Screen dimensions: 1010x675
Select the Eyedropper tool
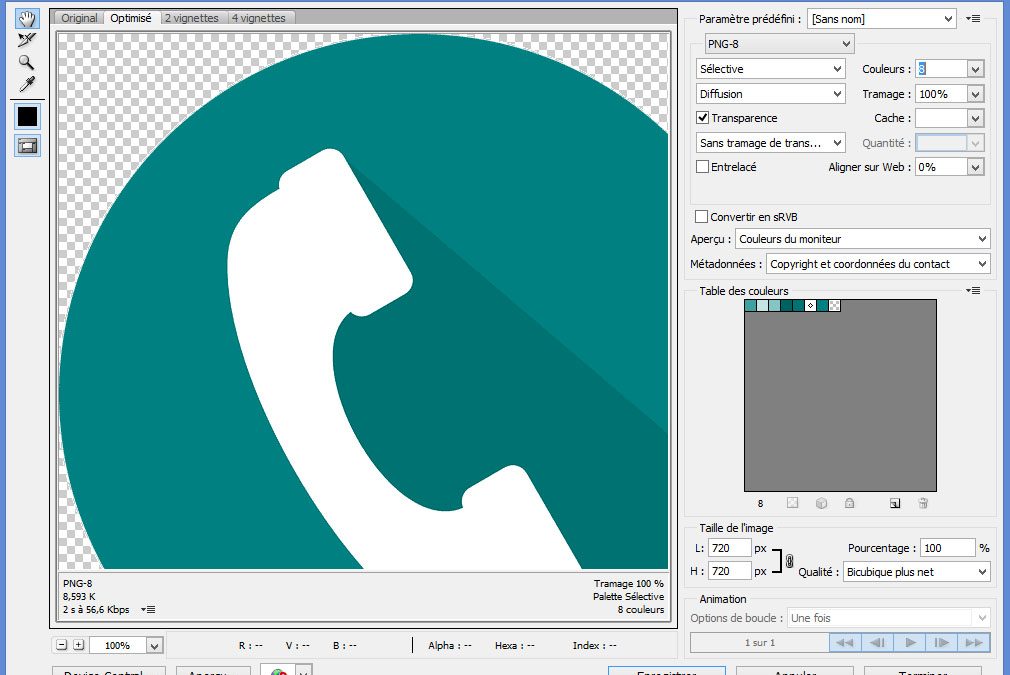pos(27,84)
